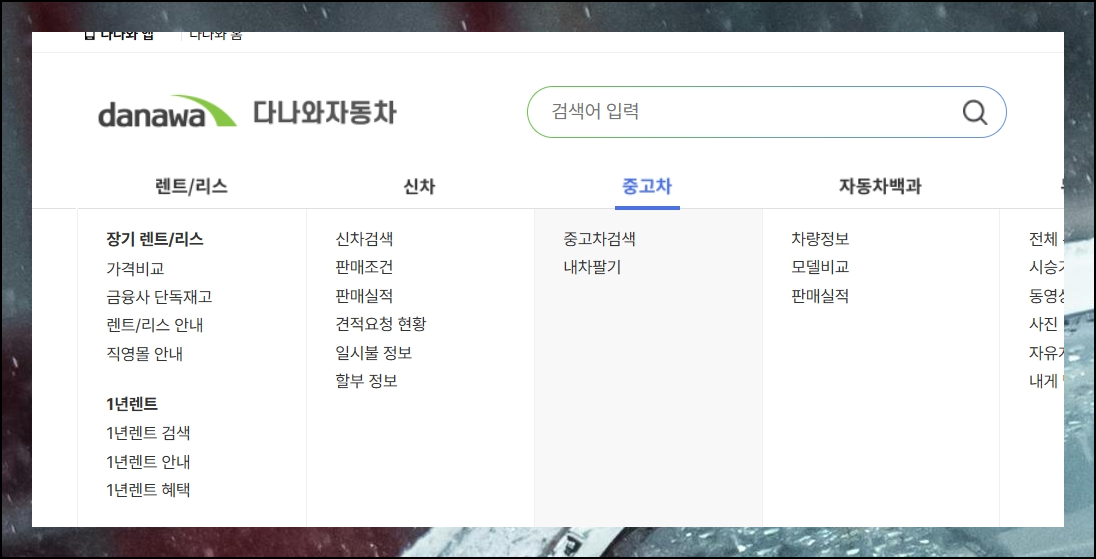Click the 다나와자동차 title text
This screenshot has height=559, width=1096.
tap(324, 112)
